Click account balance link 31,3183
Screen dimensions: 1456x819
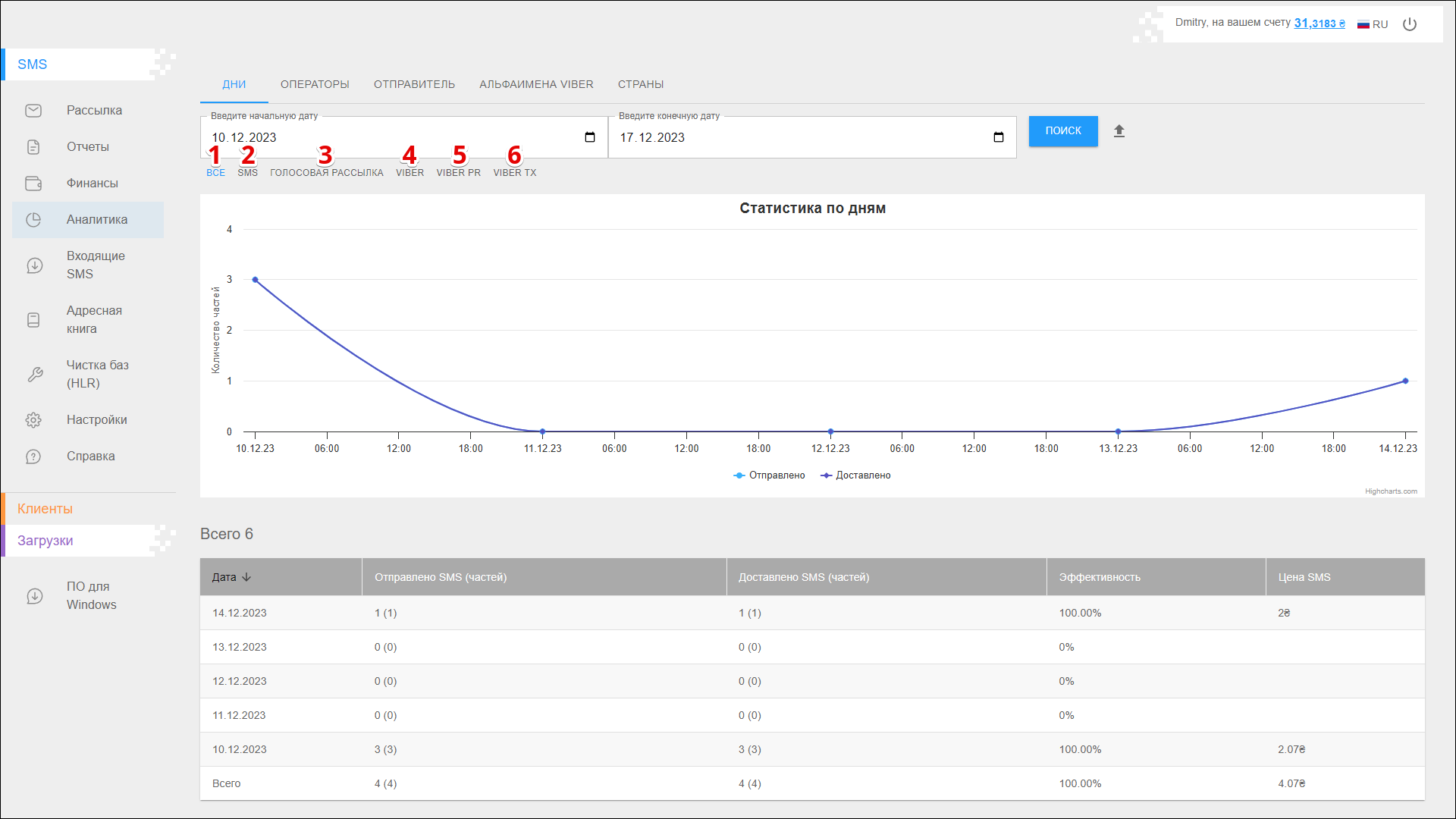pyautogui.click(x=1319, y=24)
